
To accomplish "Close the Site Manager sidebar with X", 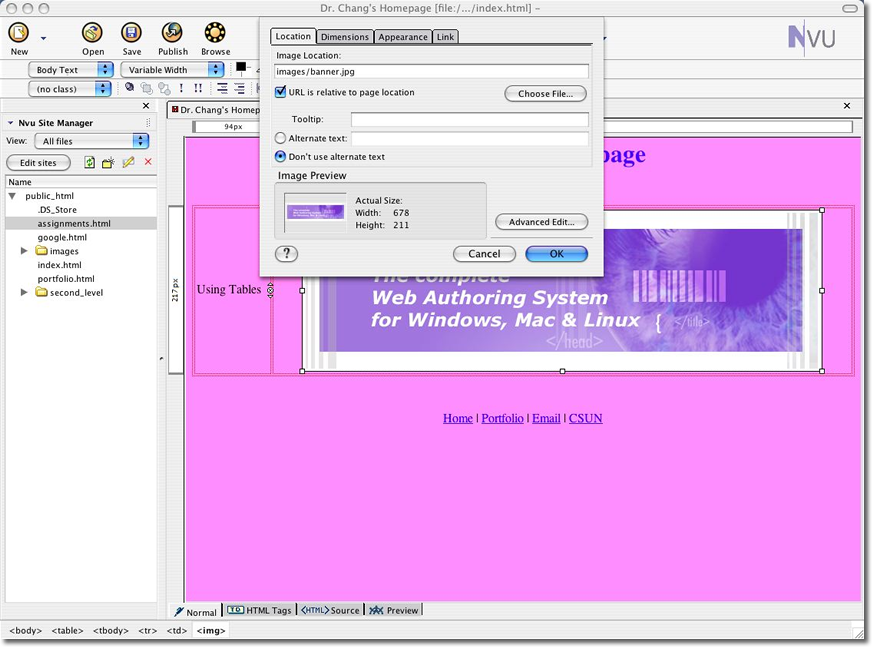I will click(146, 106).
